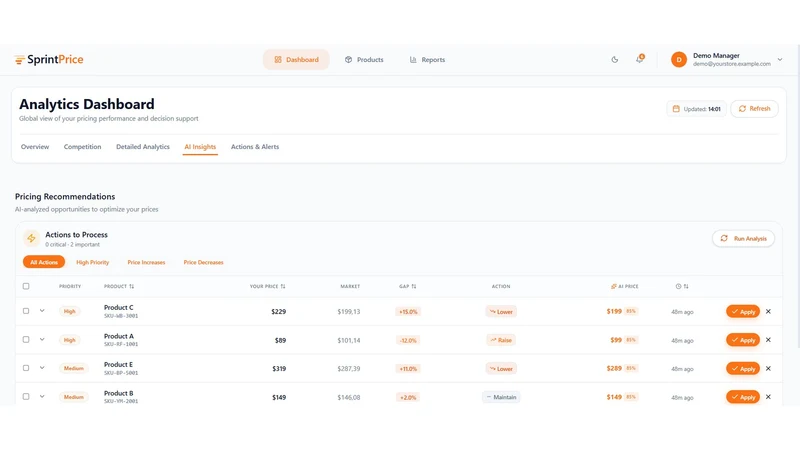
Task: Expand Product C row details
Action: click(42, 311)
